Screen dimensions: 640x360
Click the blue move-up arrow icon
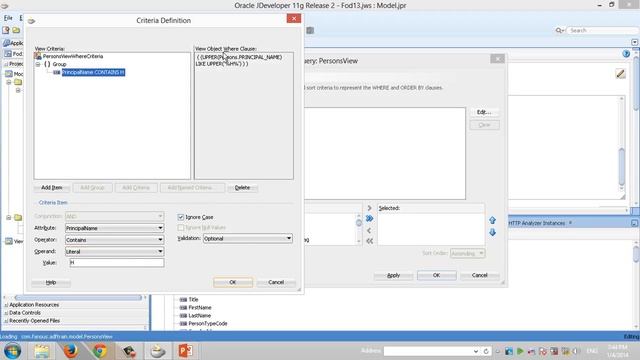[493, 220]
